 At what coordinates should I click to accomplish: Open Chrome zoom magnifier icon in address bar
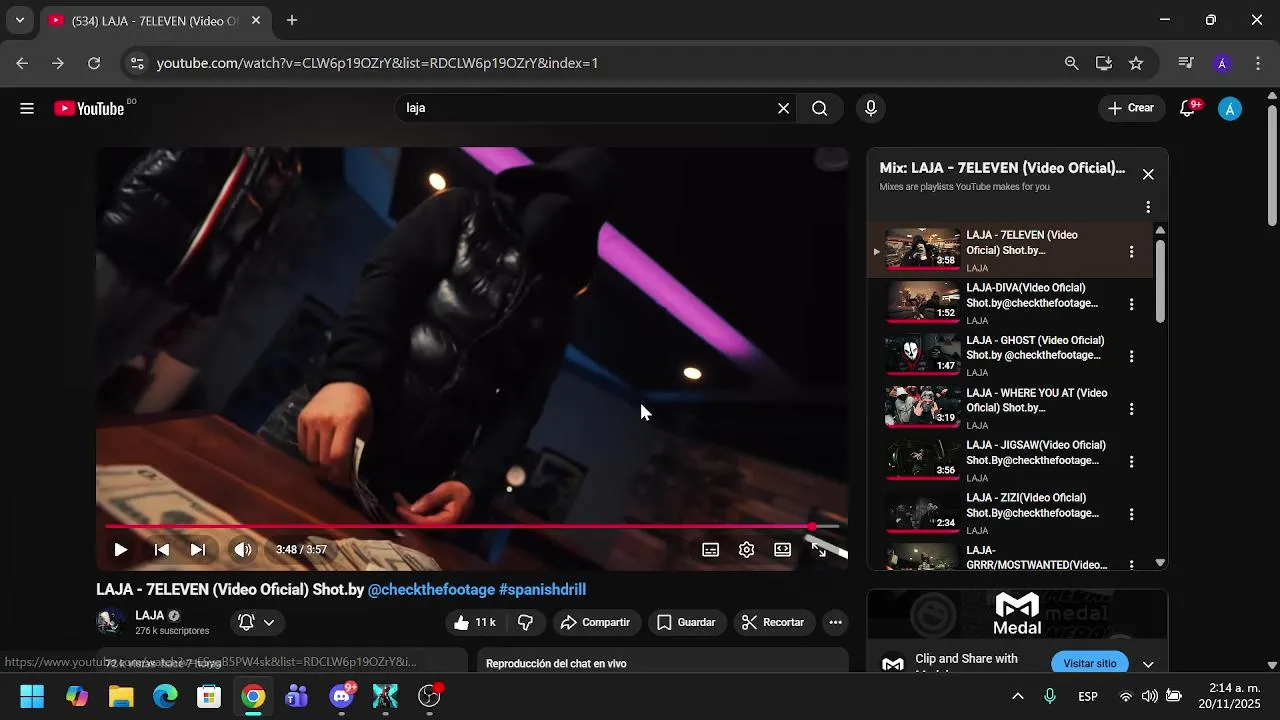[1072, 63]
